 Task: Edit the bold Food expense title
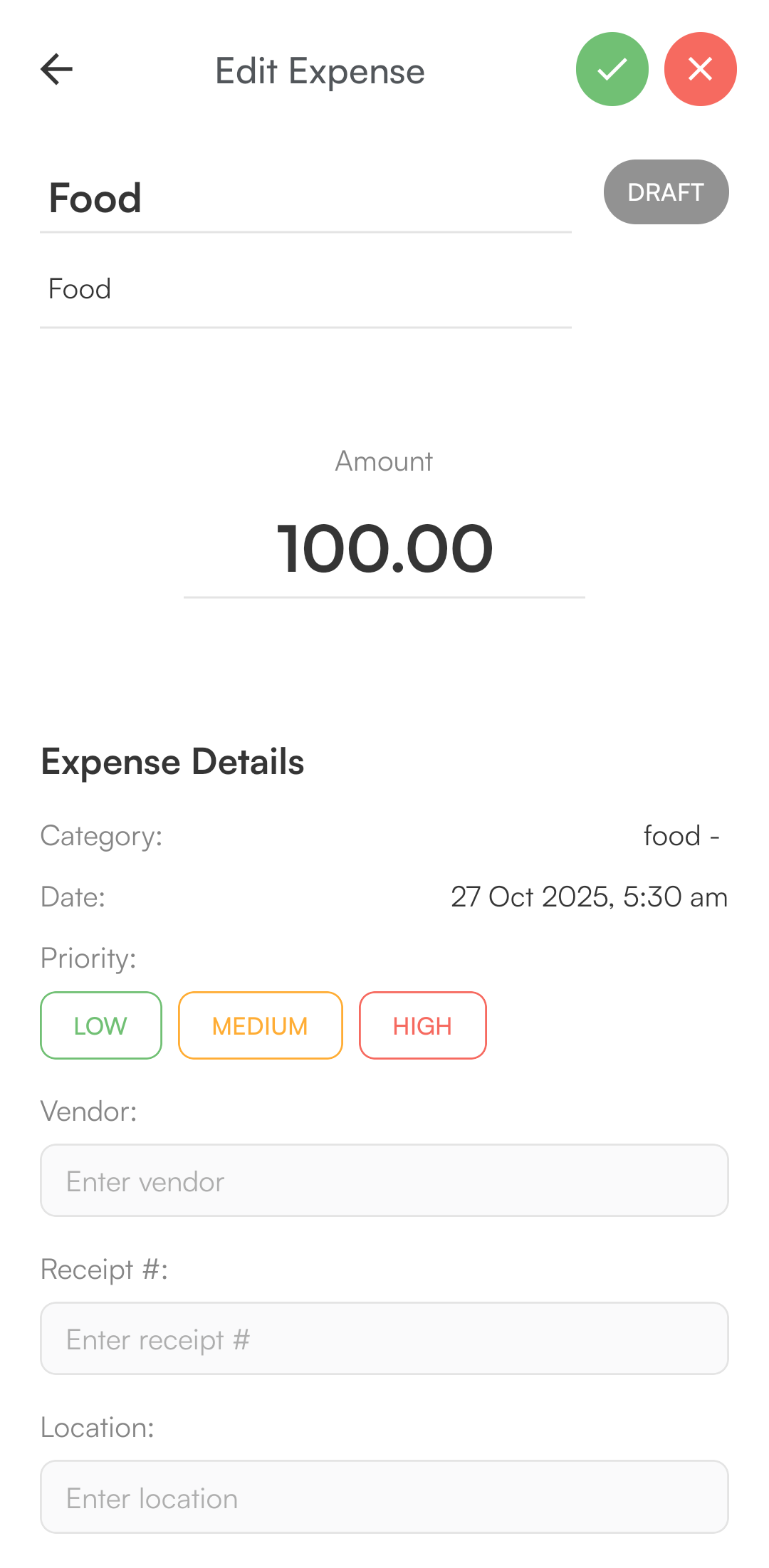(x=305, y=198)
